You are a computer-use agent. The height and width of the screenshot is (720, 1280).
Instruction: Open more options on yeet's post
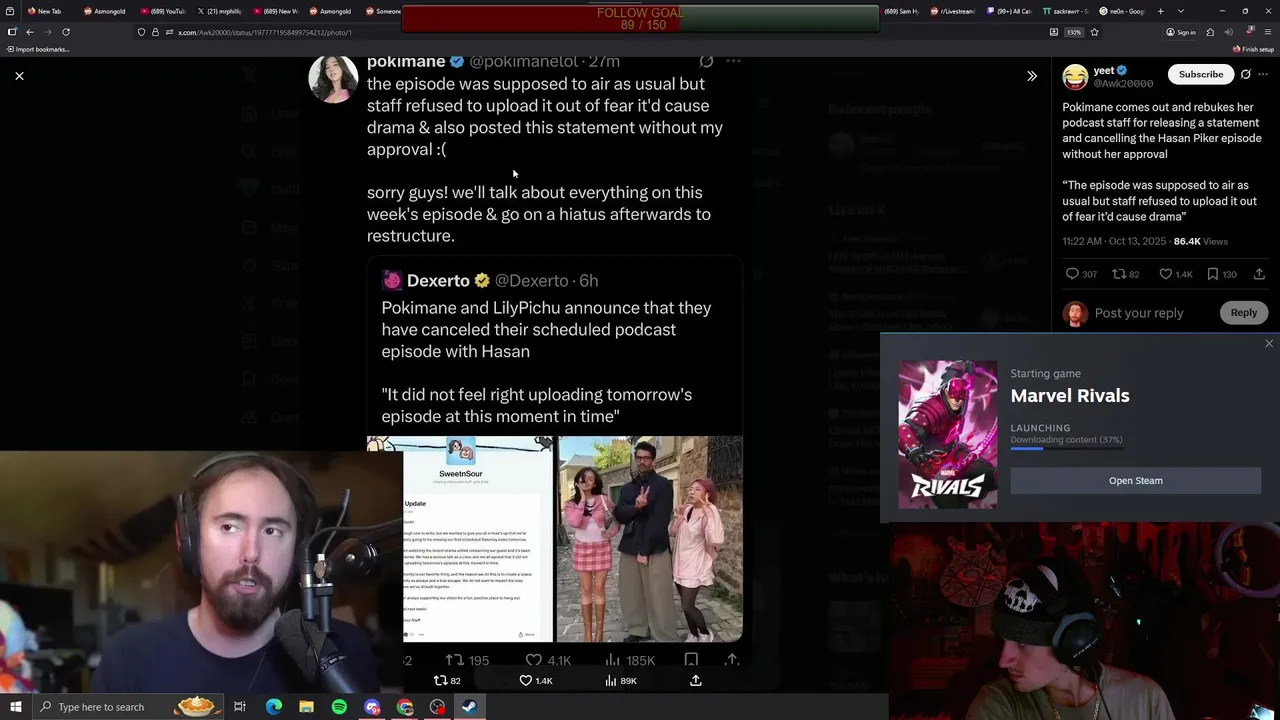(1265, 74)
